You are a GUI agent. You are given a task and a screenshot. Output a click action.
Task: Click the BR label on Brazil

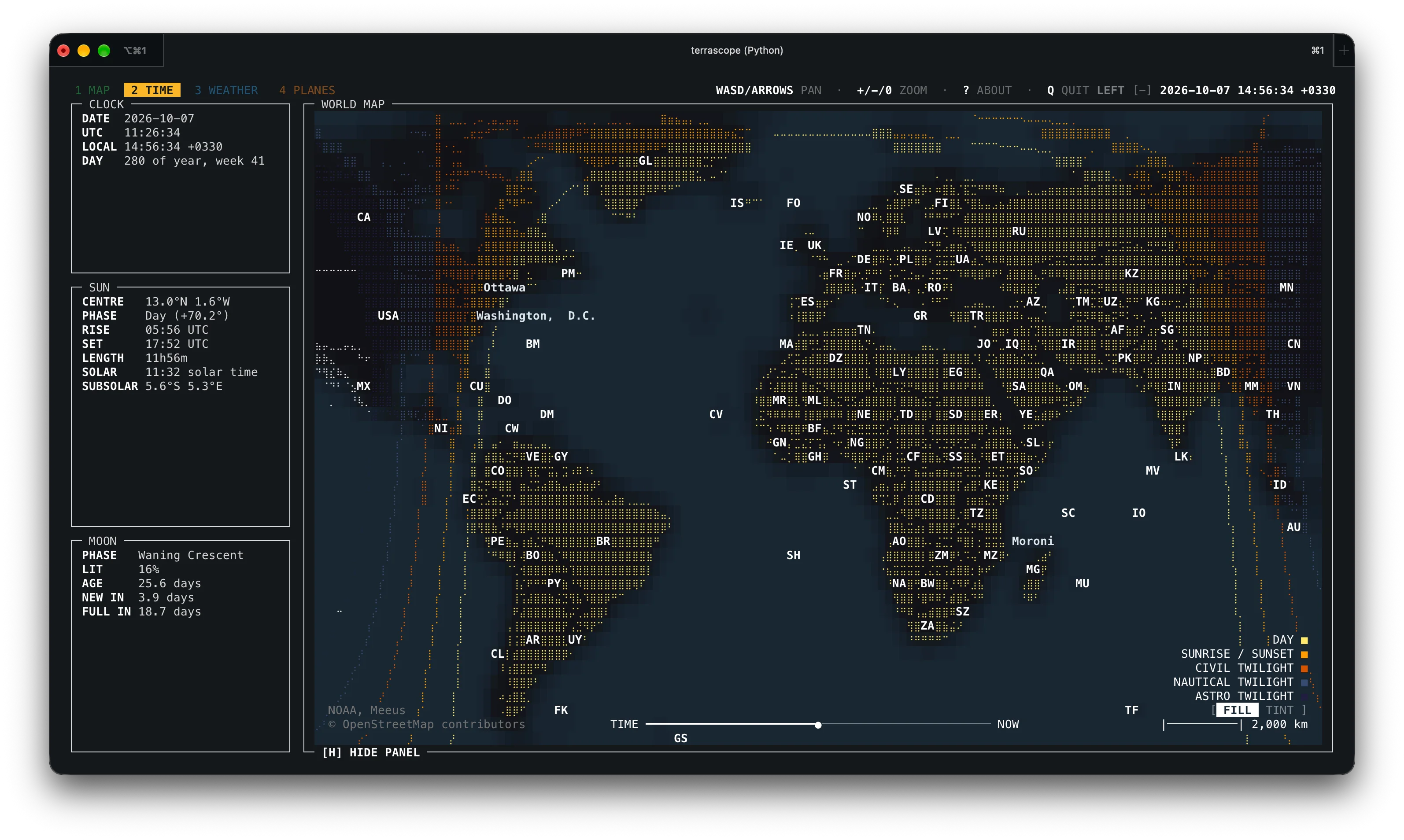coord(603,541)
